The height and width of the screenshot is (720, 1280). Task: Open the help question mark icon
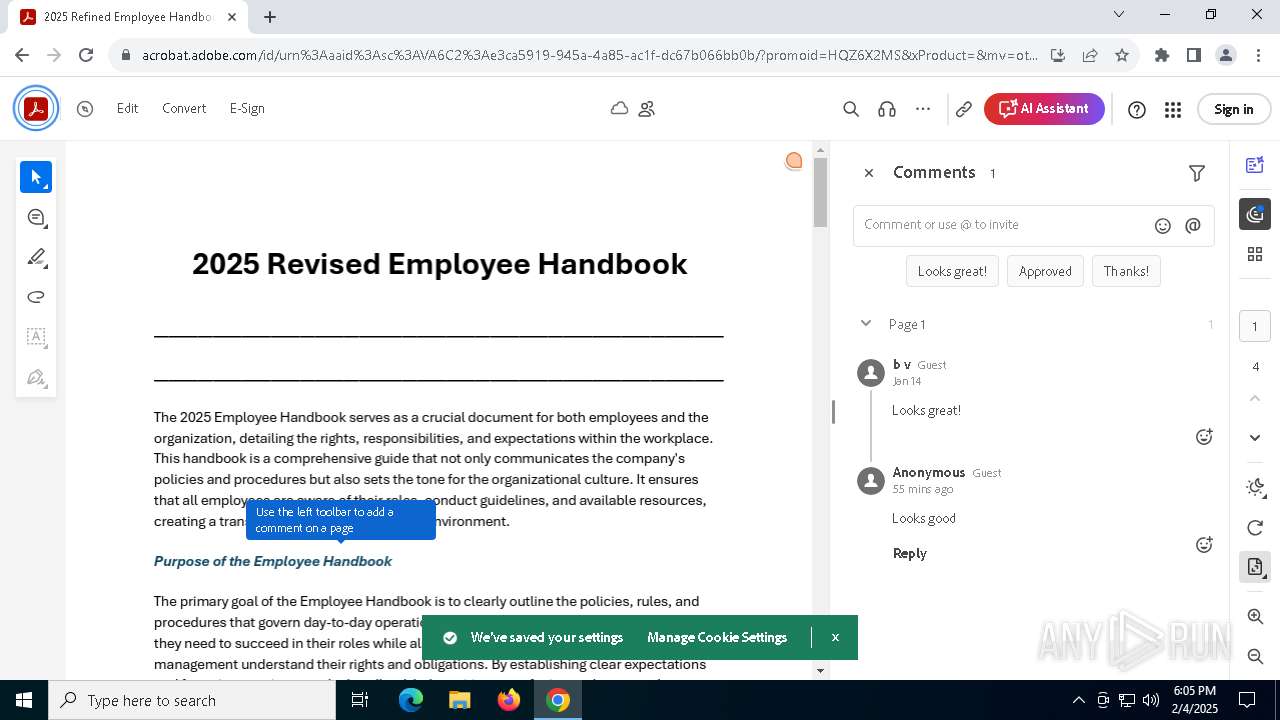(1137, 110)
